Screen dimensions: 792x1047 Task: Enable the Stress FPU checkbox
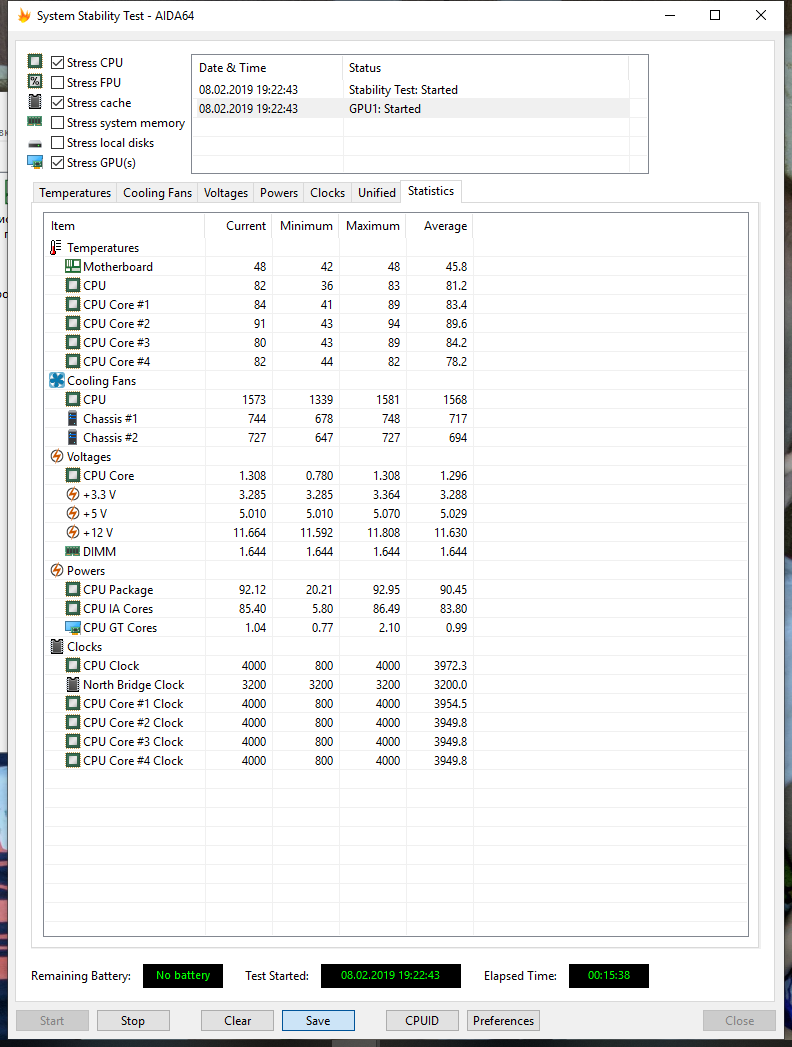click(x=57, y=82)
